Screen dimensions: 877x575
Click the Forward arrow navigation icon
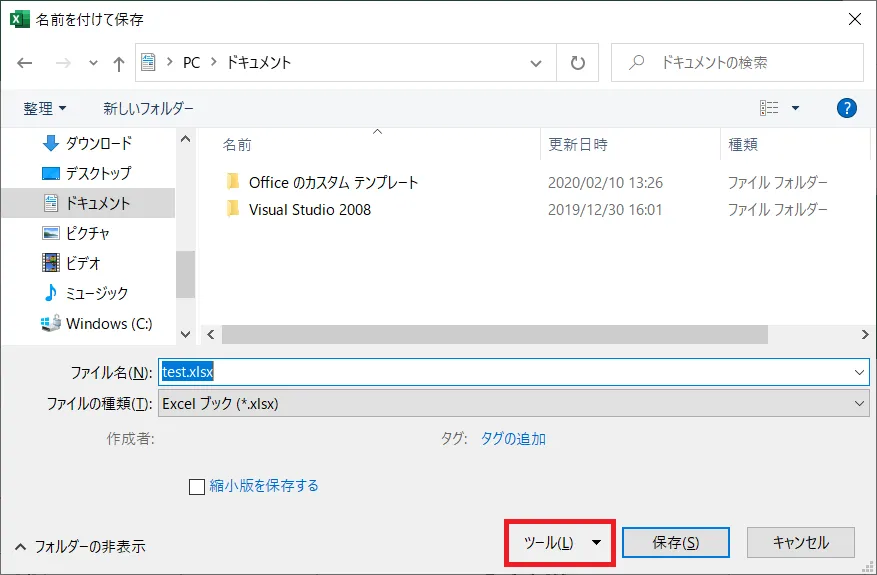click(63, 63)
